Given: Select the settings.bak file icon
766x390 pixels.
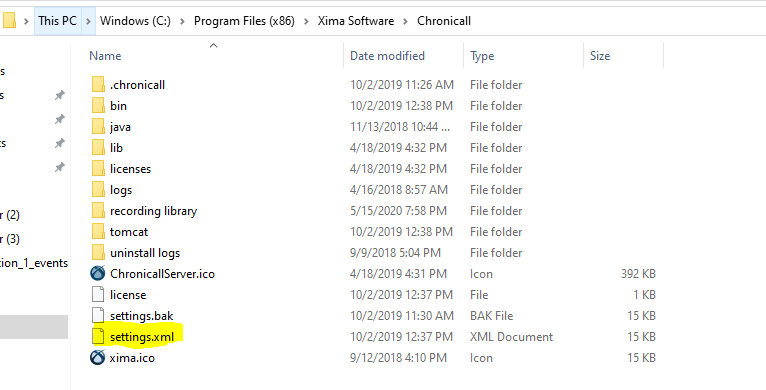Looking at the screenshot, I should coord(98,316).
